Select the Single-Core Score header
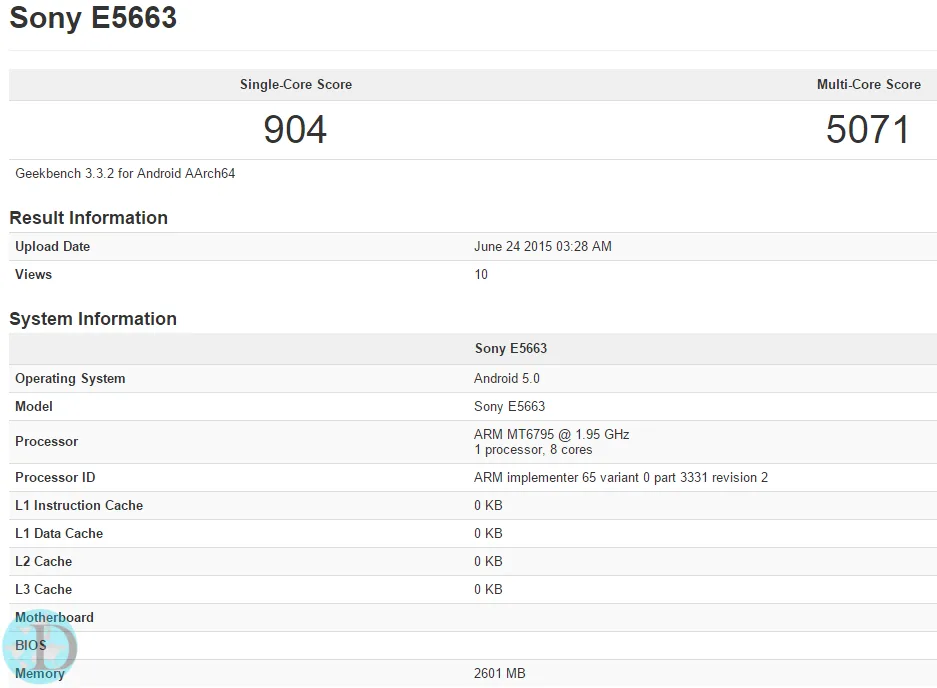Viewport: 937px width, 688px height. tap(296, 84)
